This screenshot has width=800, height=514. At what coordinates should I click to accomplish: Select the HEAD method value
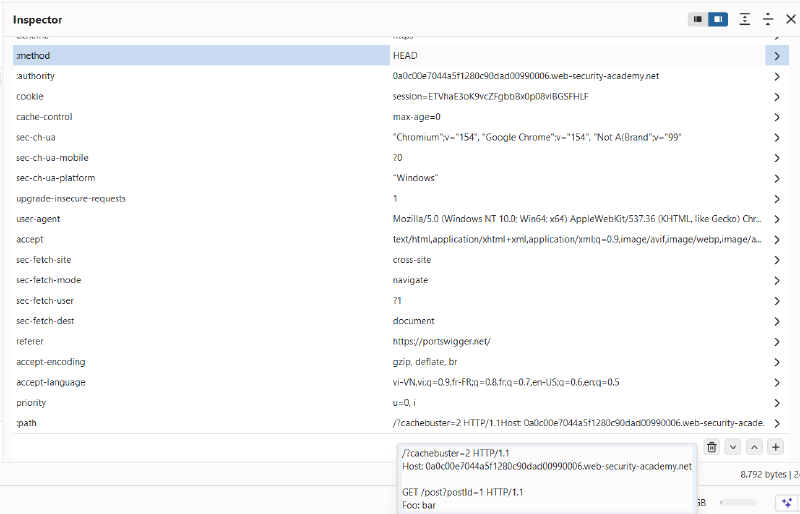pos(405,56)
